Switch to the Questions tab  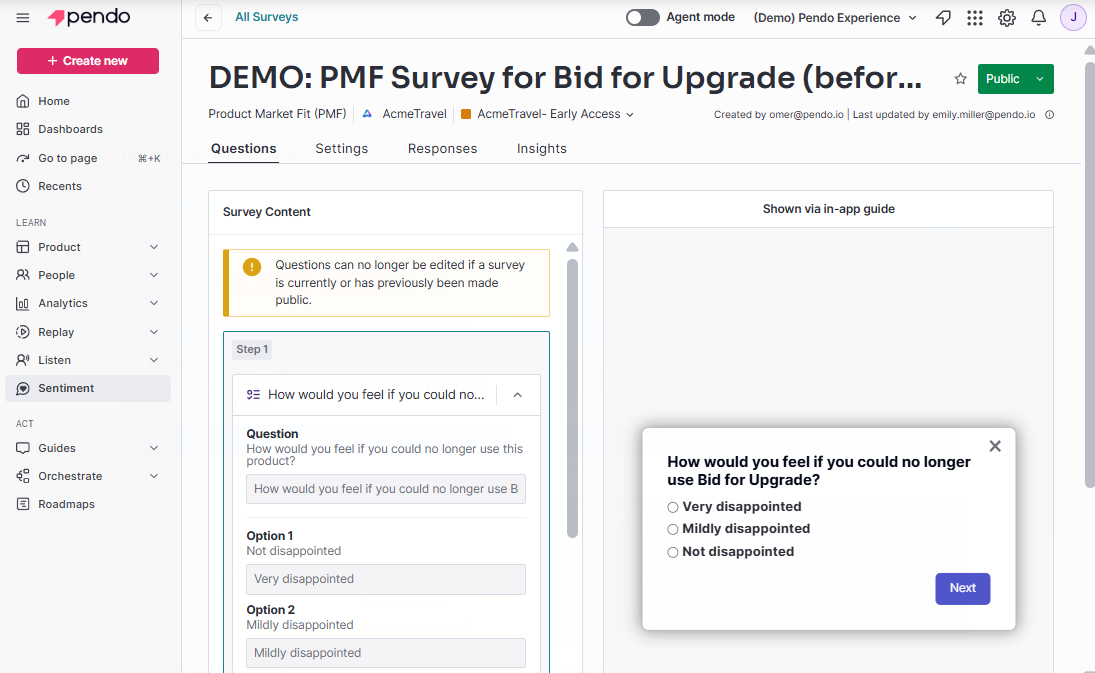point(244,149)
